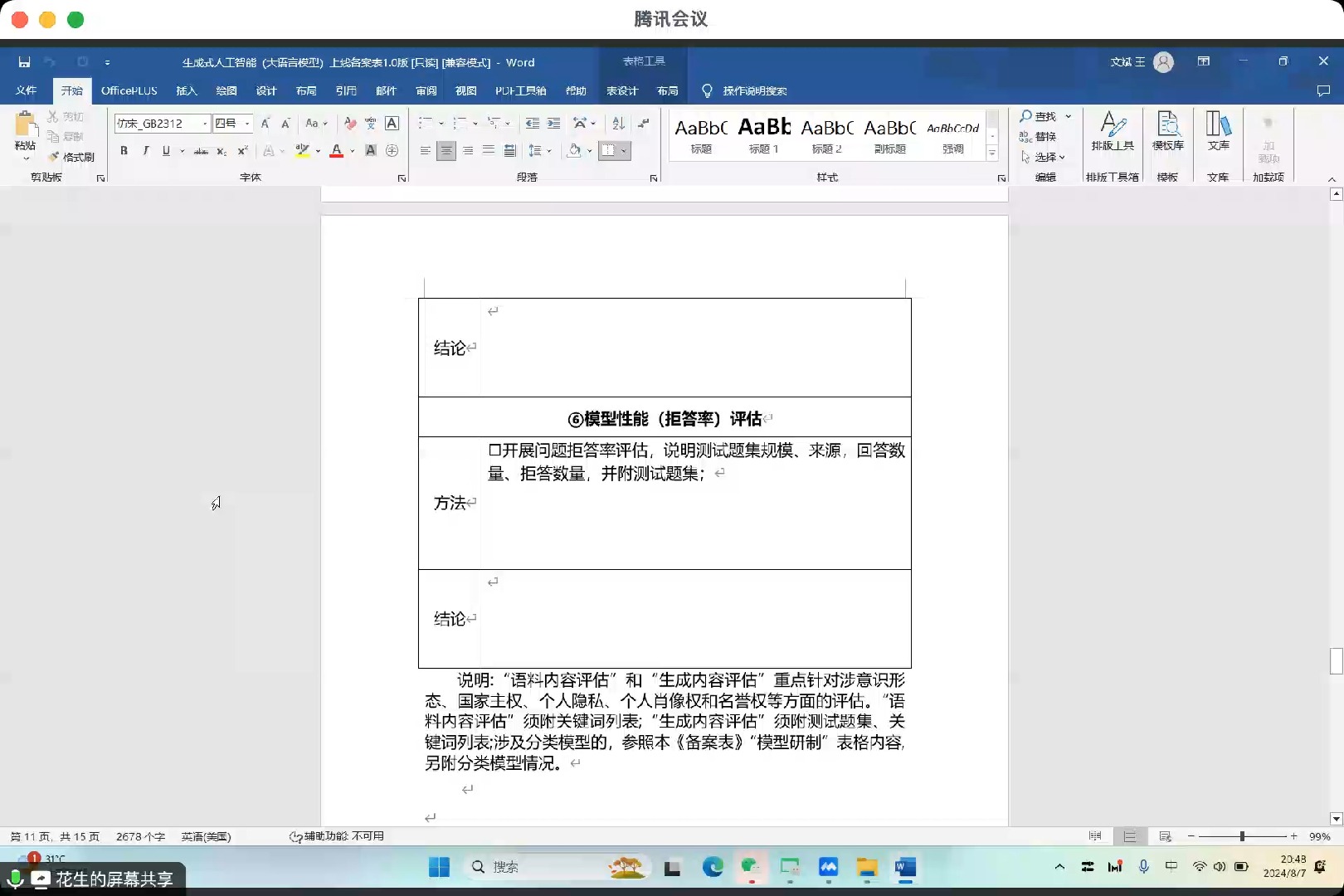Image resolution: width=1344 pixels, height=896 pixels.
Task: Apply the red font color
Action: (337, 151)
